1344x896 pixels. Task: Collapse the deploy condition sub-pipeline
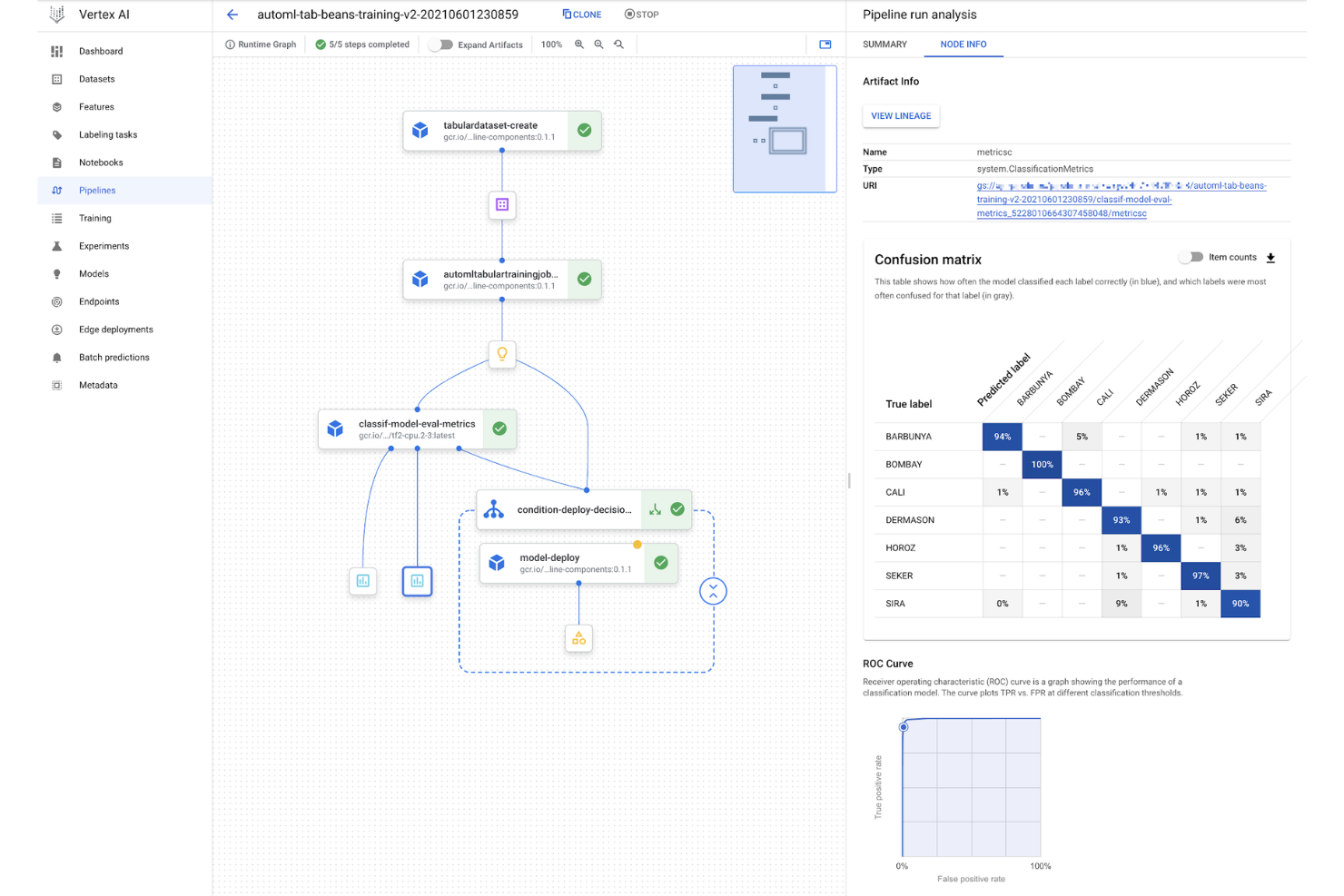(x=713, y=590)
